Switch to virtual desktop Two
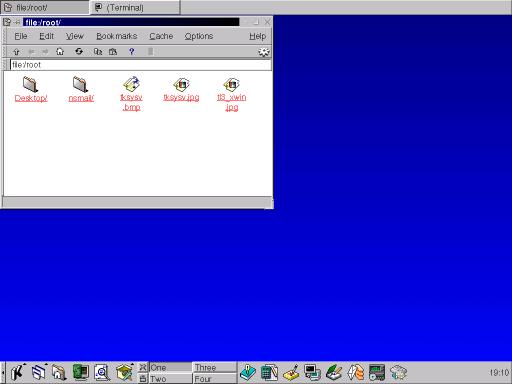This screenshot has height=384, width=512. click(x=170, y=379)
